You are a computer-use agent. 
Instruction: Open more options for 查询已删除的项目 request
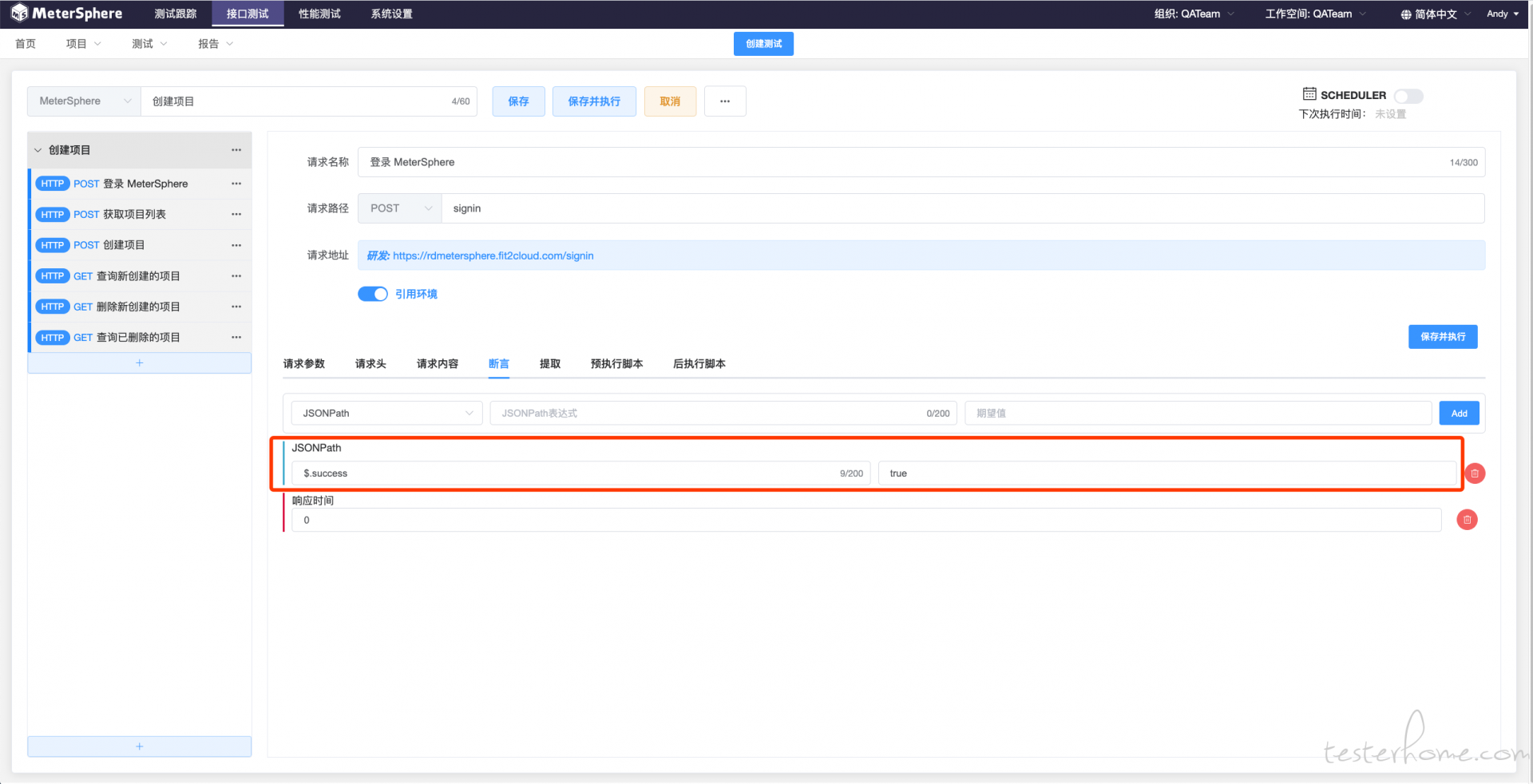click(x=236, y=338)
